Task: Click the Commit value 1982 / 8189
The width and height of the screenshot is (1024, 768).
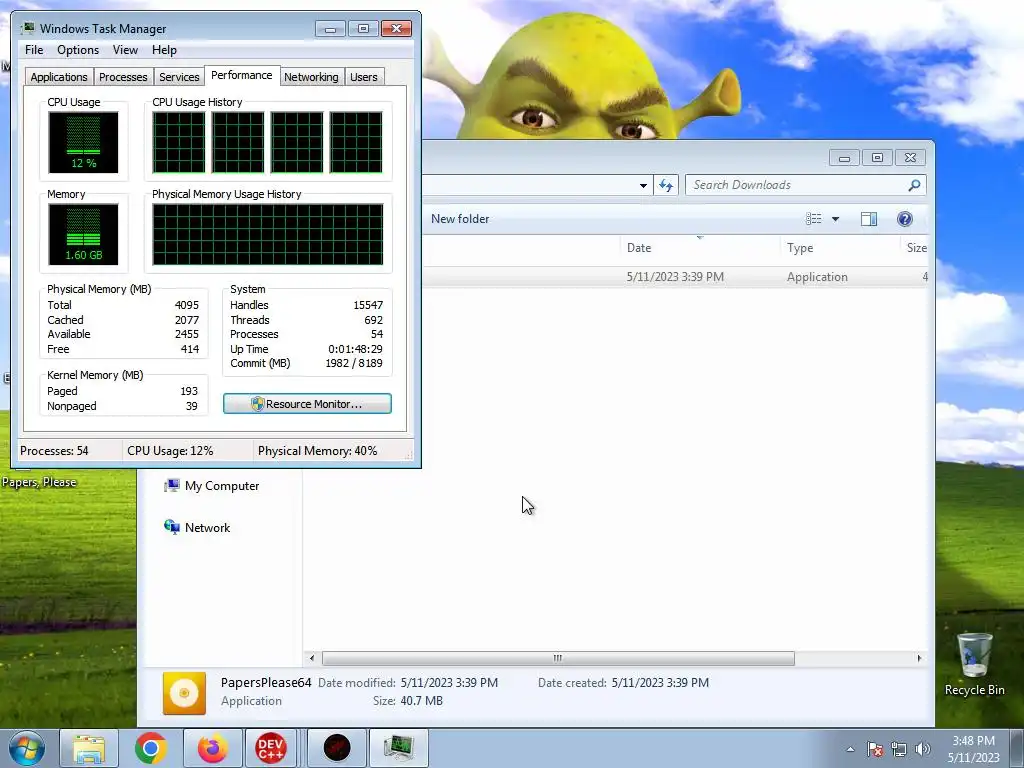Action: pos(354,363)
